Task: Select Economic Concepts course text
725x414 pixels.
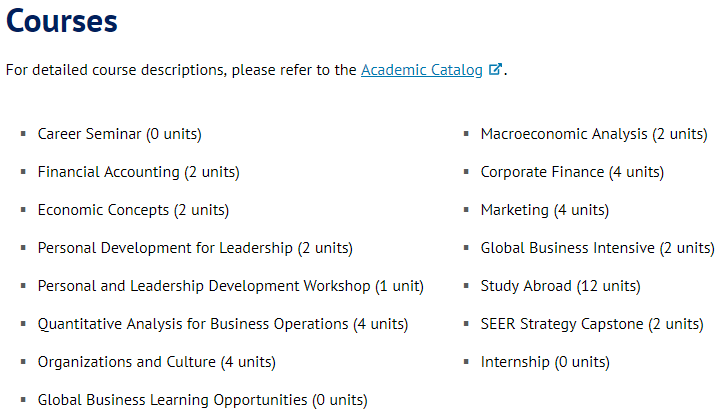Action: [x=133, y=210]
